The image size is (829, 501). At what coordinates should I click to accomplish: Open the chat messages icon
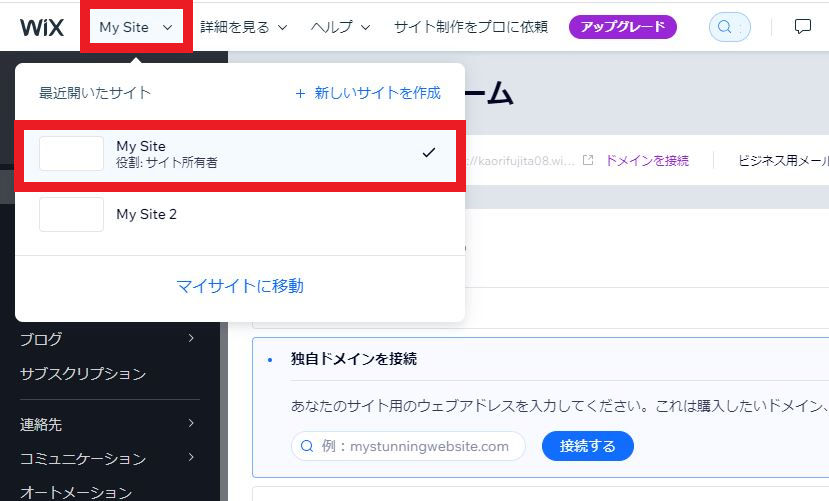(x=803, y=26)
